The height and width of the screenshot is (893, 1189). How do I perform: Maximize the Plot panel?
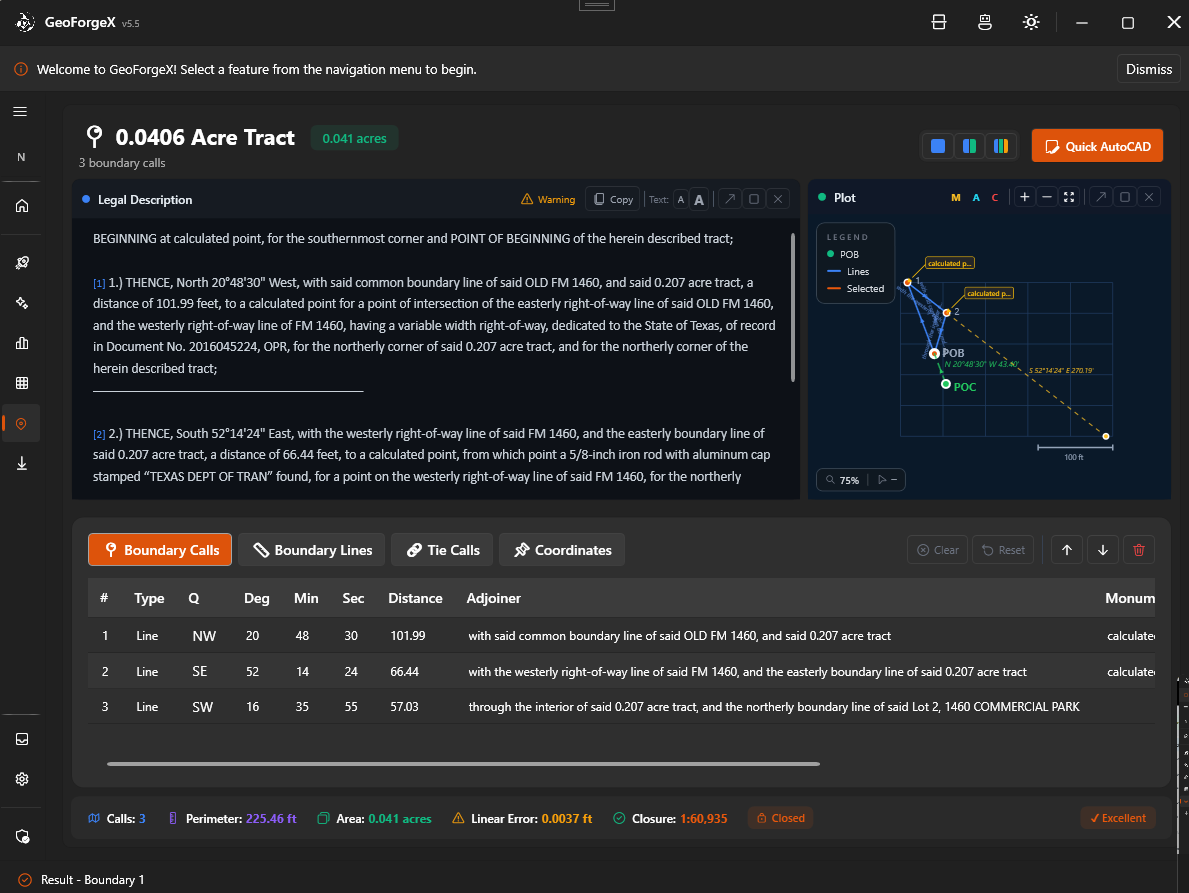[x=1125, y=197]
